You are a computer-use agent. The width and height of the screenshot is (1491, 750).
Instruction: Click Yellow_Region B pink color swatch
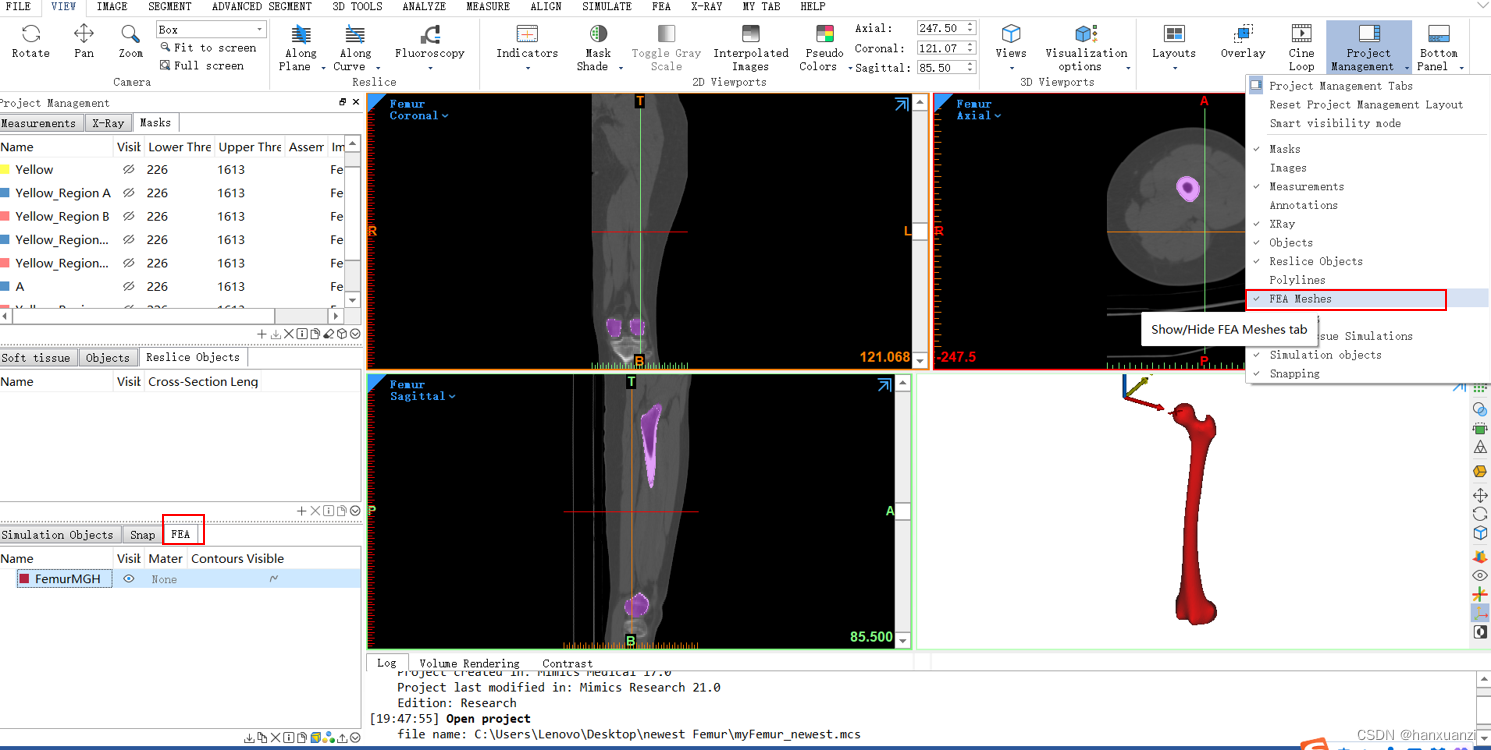pos(5,216)
